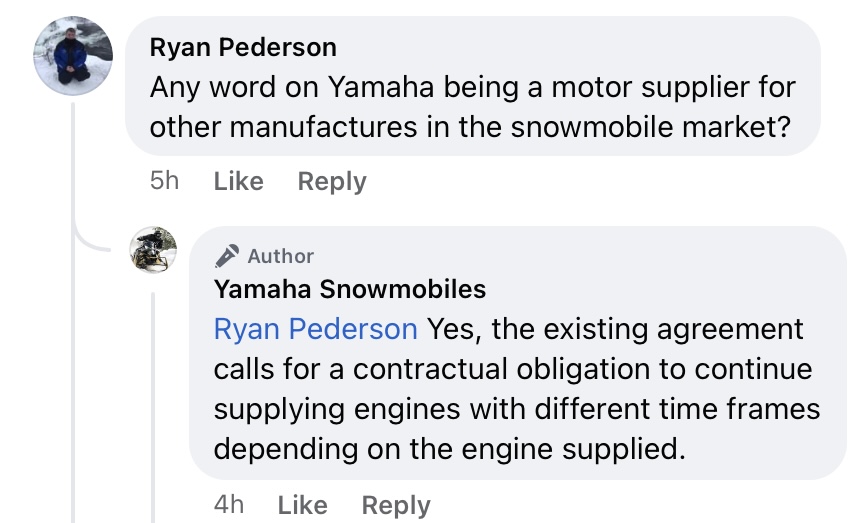The width and height of the screenshot is (866, 523).
Task: Open Yamaha Snowmobiles profile avatar
Action: (x=154, y=250)
